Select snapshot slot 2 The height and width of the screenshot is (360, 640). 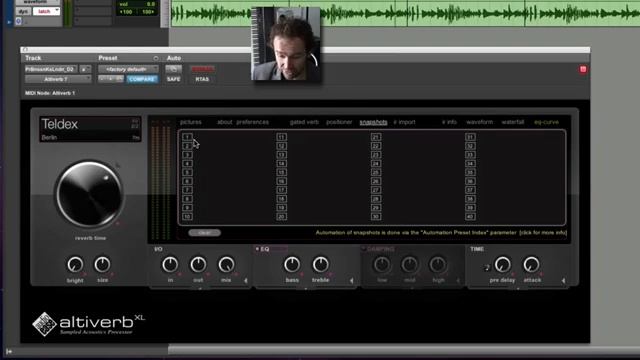tap(187, 146)
